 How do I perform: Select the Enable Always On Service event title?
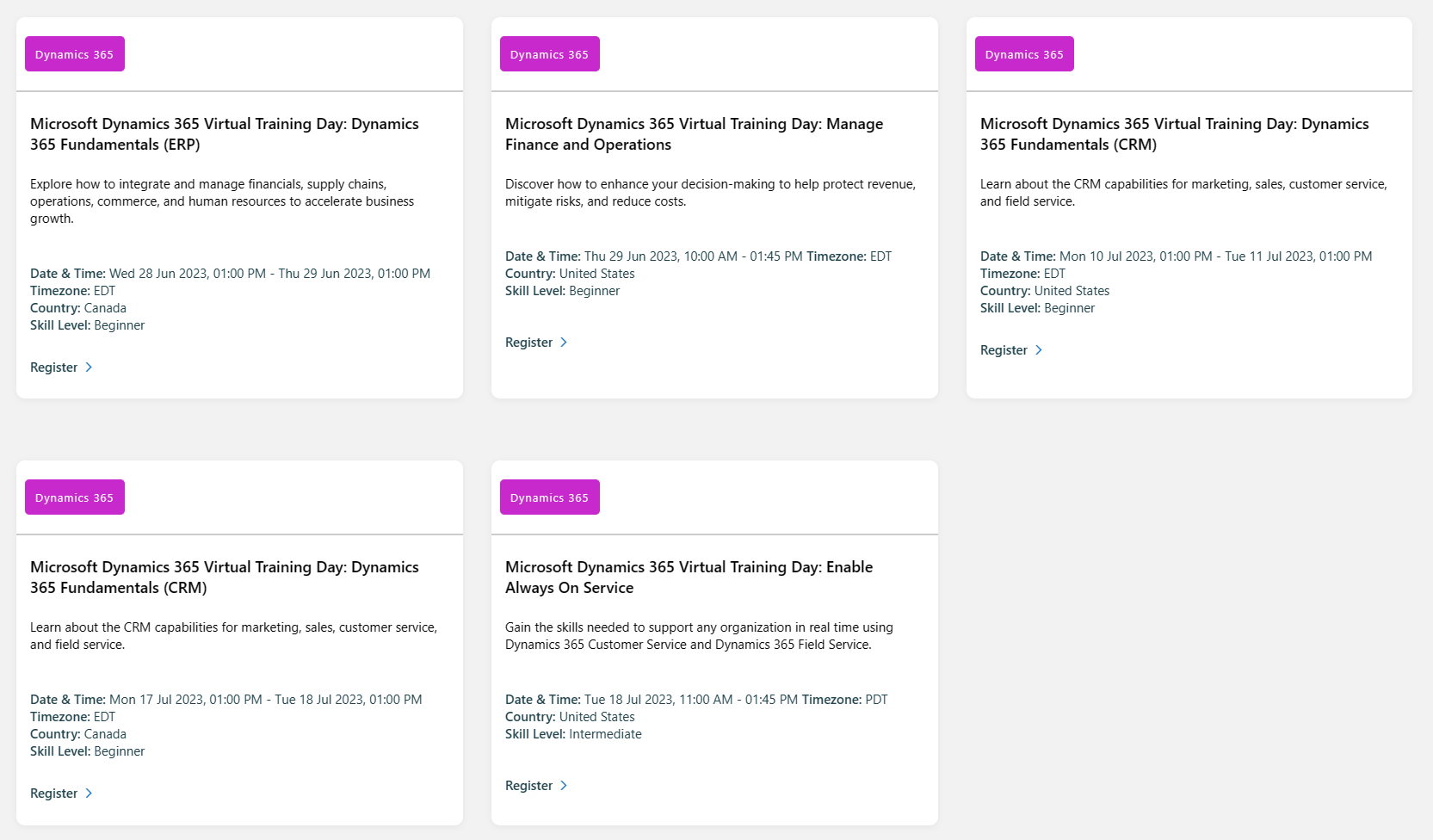[x=689, y=577]
